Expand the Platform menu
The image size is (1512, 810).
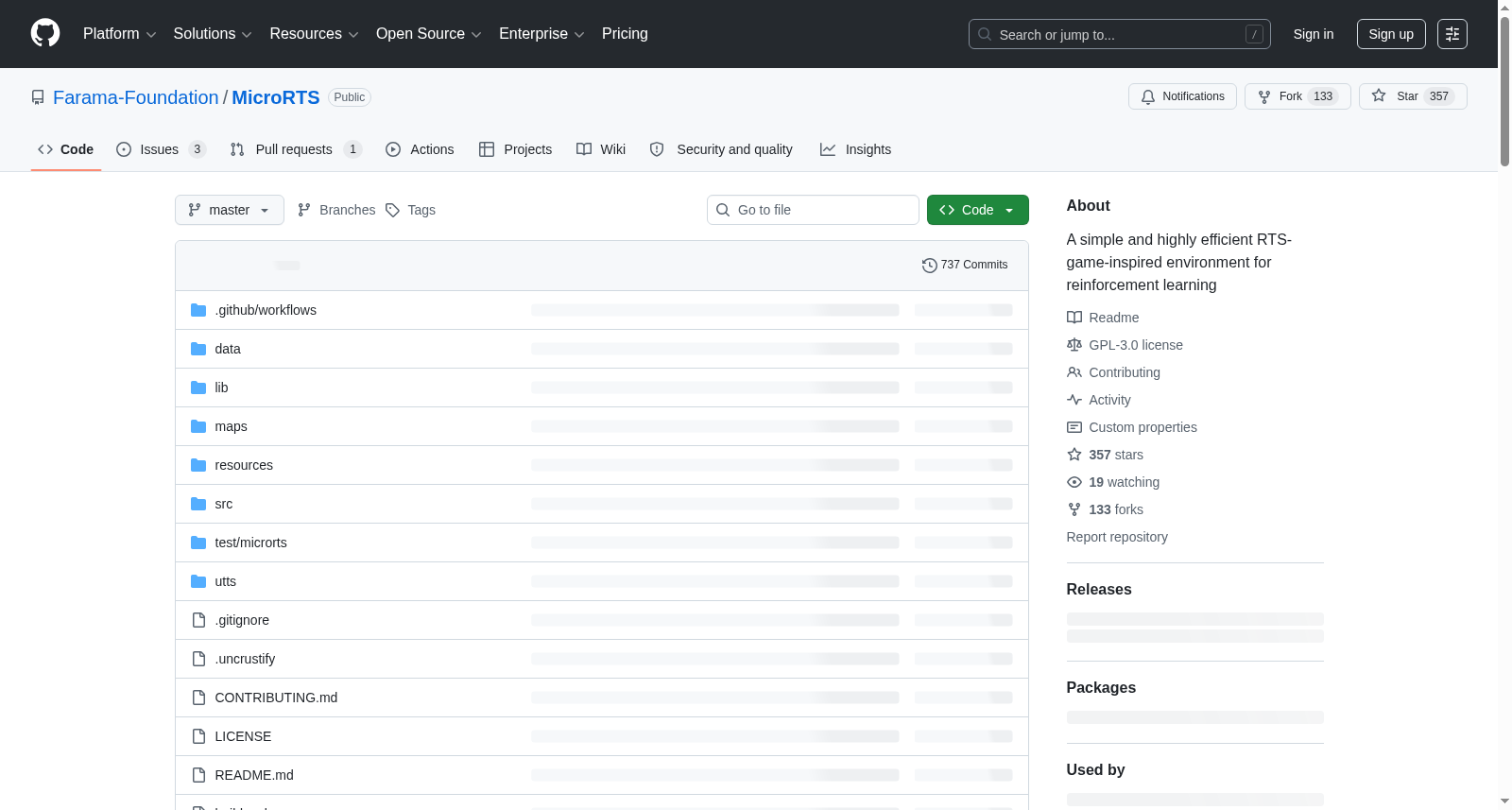click(x=120, y=34)
